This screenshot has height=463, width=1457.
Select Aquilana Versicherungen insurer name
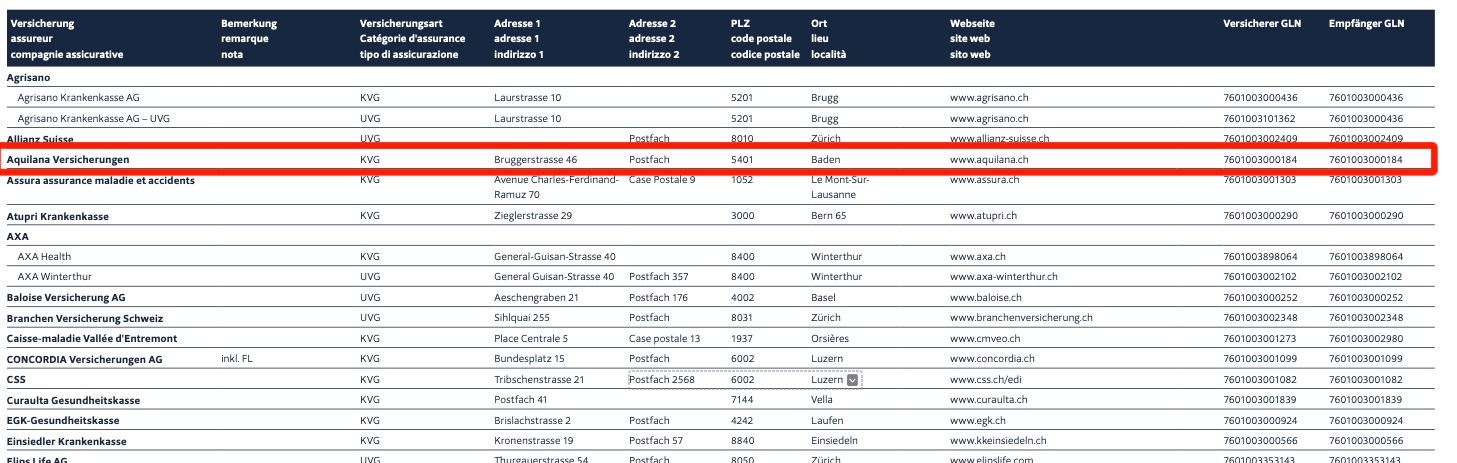(x=68, y=159)
